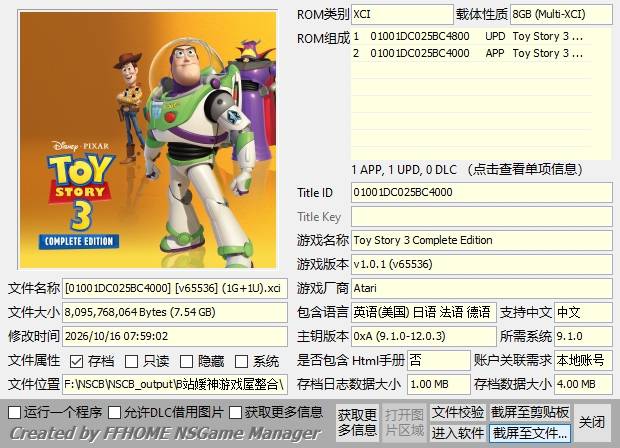Click the 包含语言 languages field
This screenshot has height=448, width=620.
[423, 312]
